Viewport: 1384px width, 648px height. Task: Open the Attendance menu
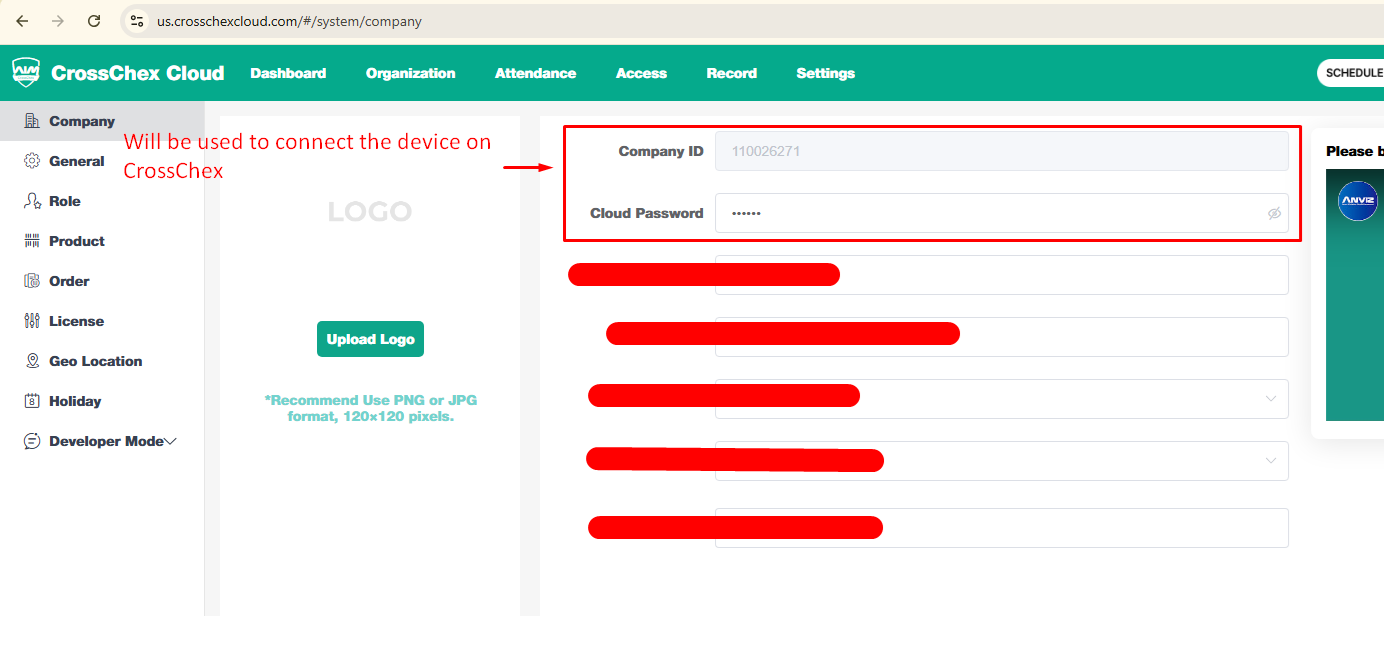coord(535,73)
